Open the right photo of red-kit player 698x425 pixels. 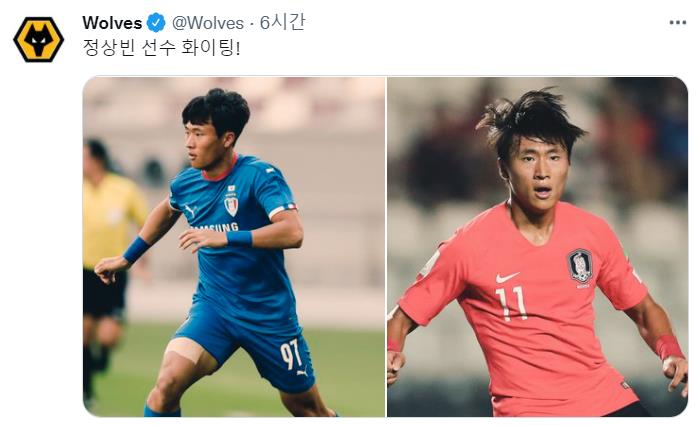[x=537, y=247]
